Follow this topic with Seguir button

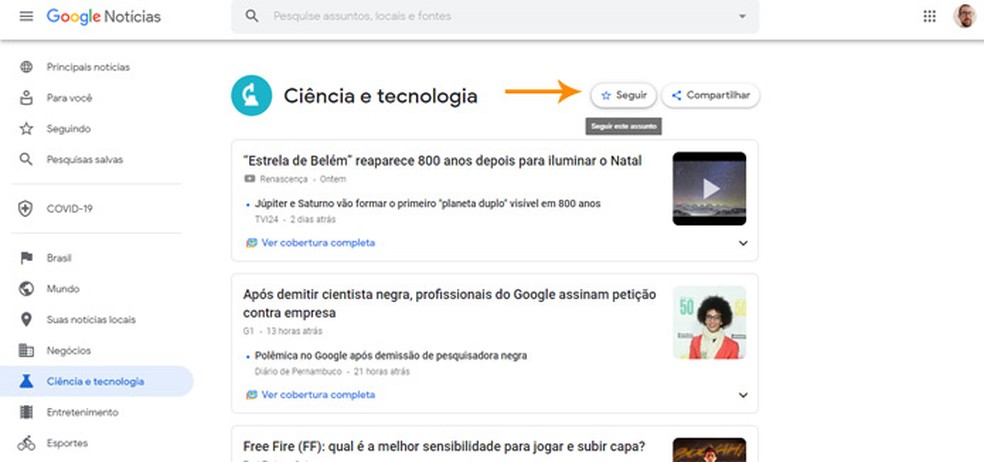coord(624,95)
